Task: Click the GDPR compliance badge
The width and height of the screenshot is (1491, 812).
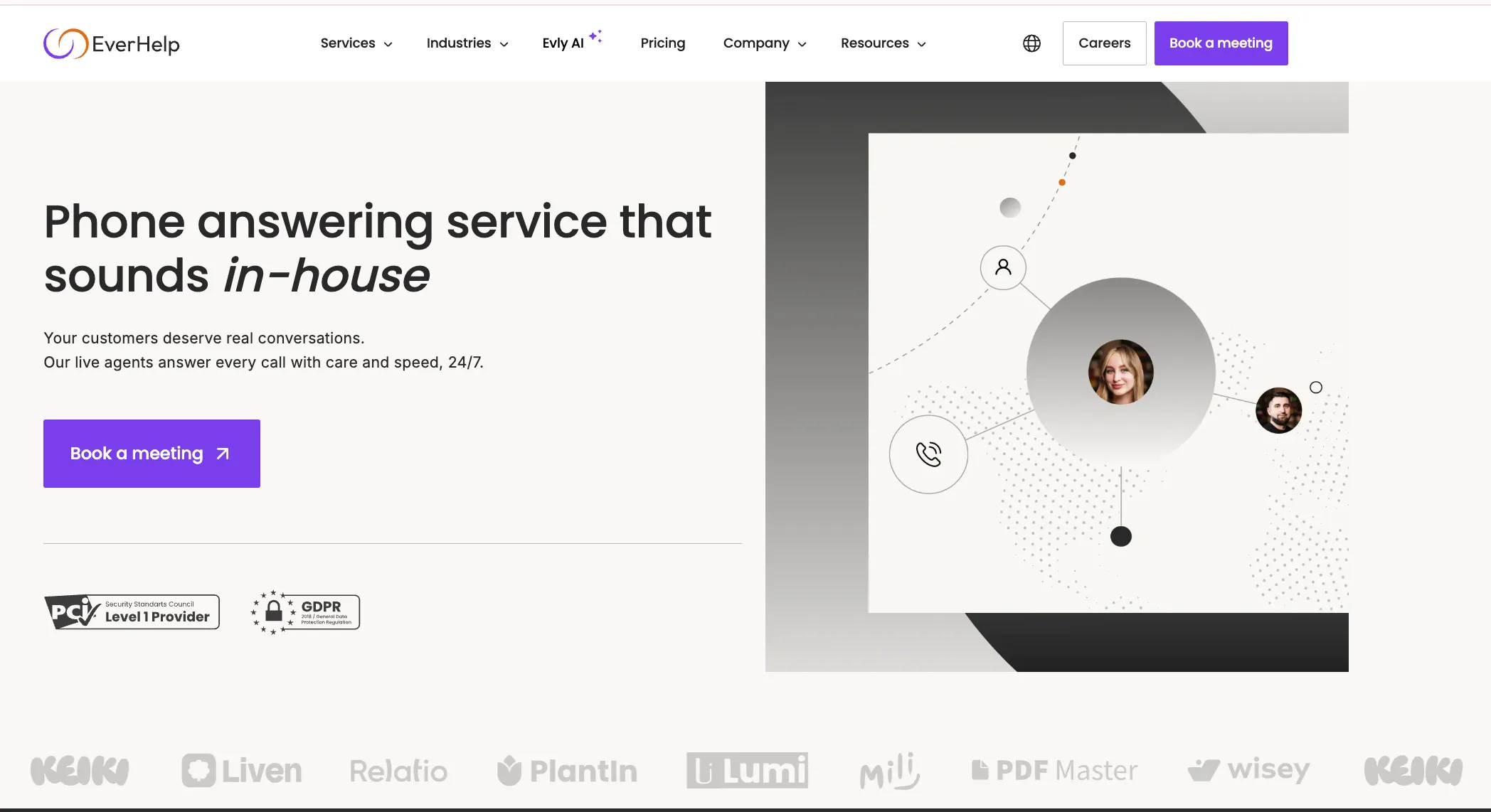Action: 304,611
